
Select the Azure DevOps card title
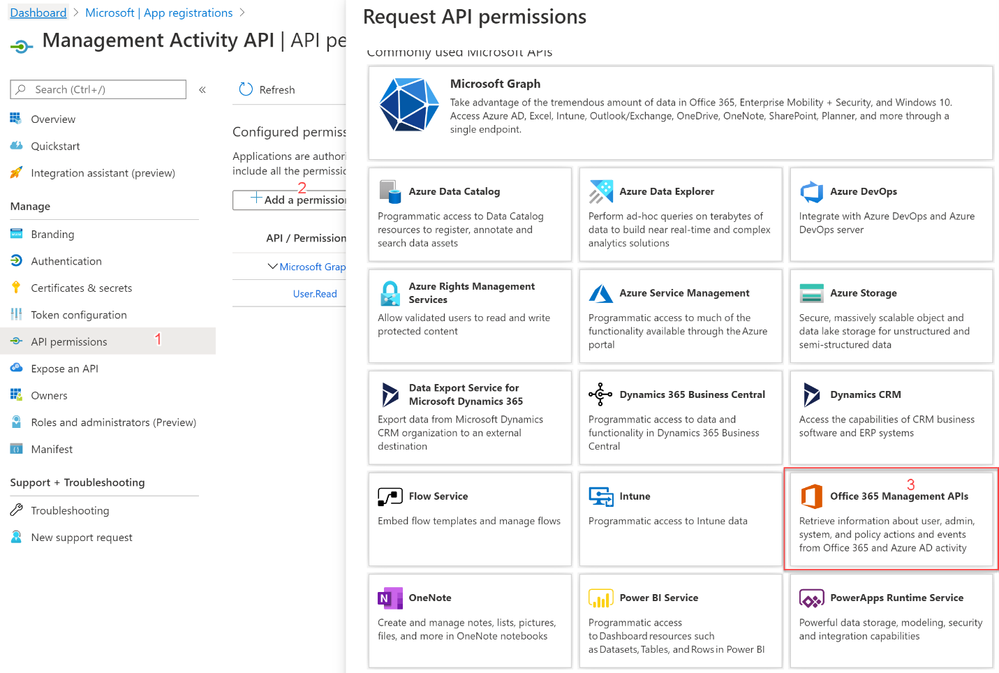[x=863, y=191]
